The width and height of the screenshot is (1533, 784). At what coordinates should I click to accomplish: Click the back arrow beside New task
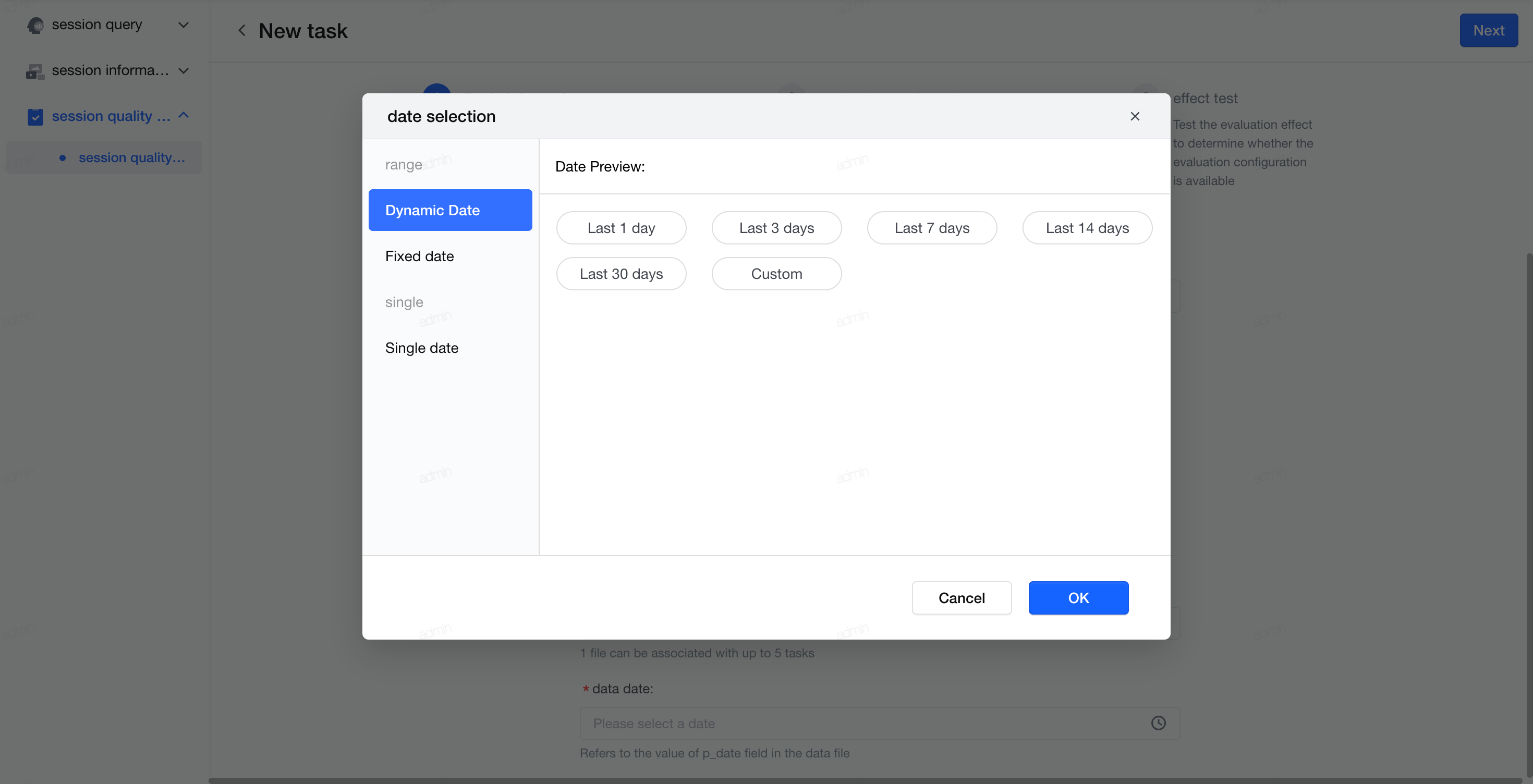[x=241, y=30]
